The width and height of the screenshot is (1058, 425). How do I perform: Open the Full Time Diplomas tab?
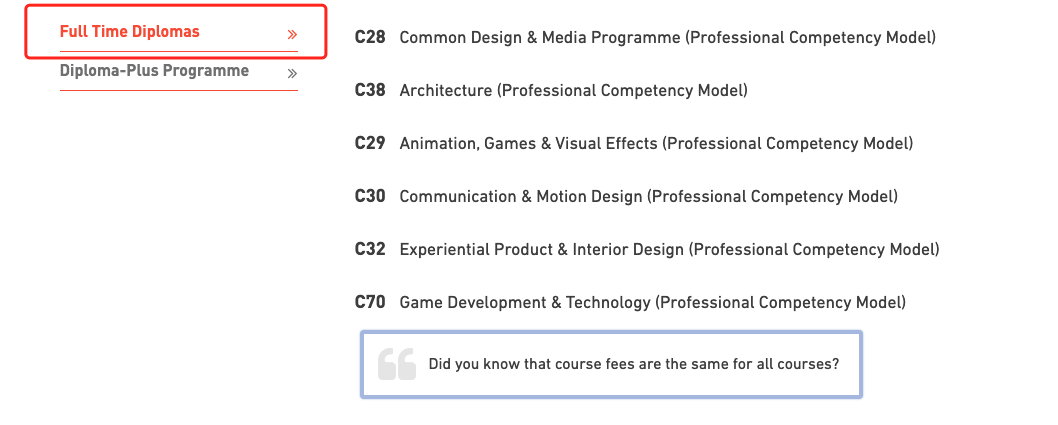click(x=178, y=32)
